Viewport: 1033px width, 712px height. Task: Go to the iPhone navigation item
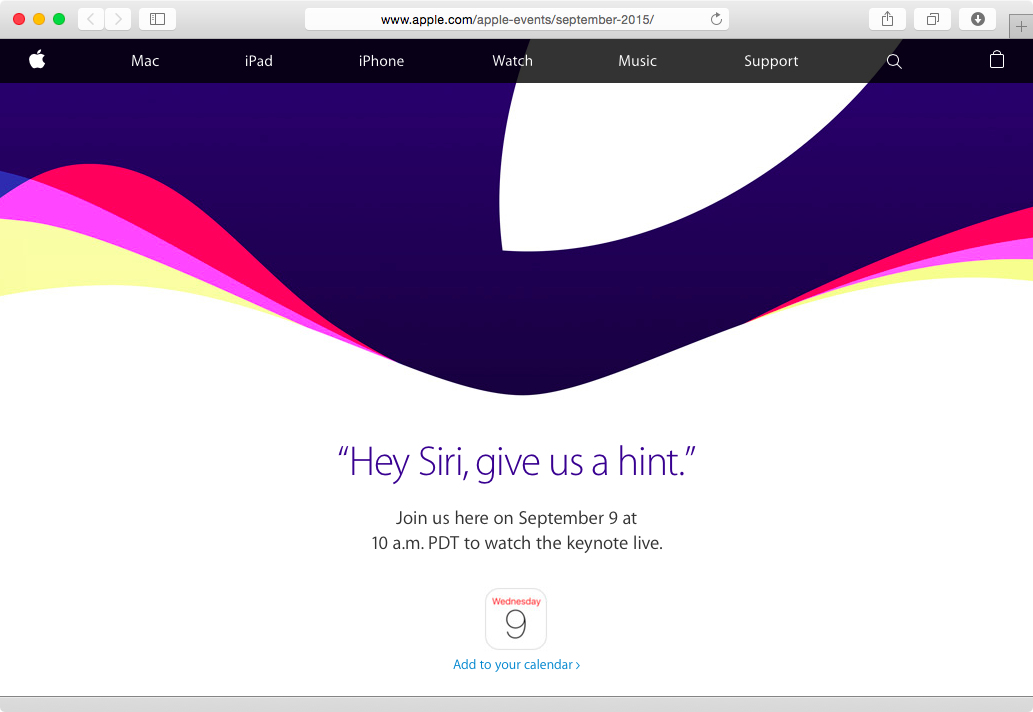point(381,61)
